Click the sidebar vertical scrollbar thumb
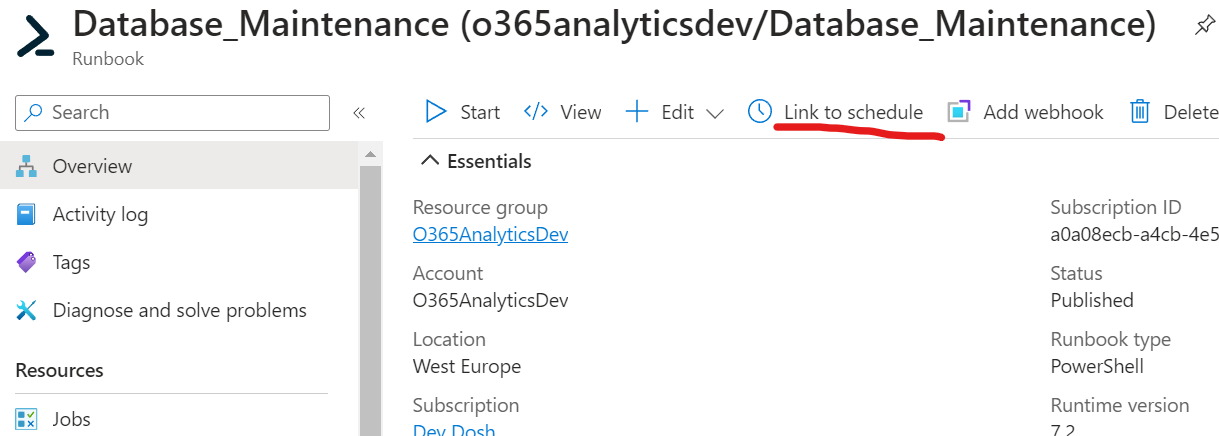 click(x=369, y=300)
